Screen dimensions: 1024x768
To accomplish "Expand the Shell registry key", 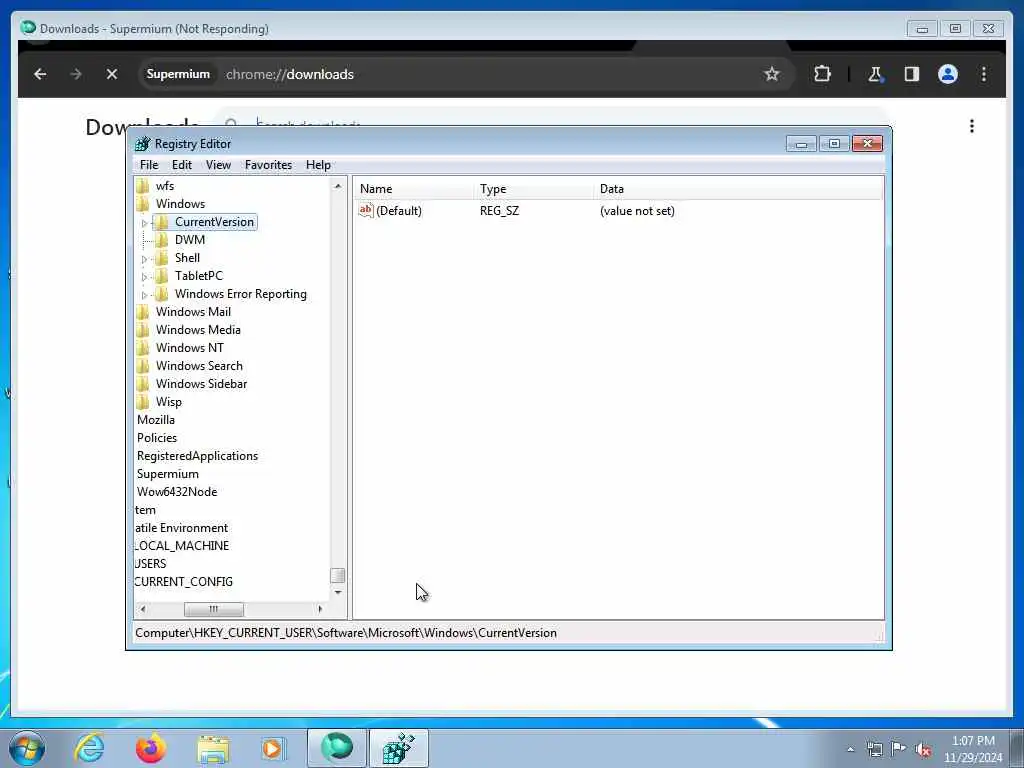I will point(144,259).
